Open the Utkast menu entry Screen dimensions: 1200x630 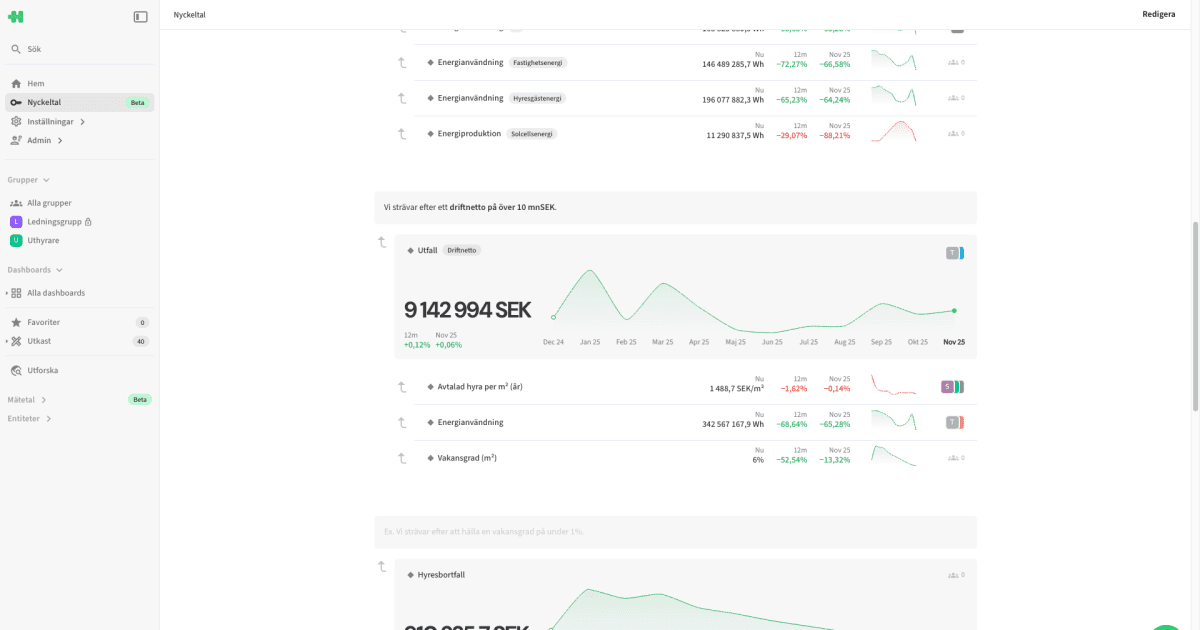tap(41, 341)
